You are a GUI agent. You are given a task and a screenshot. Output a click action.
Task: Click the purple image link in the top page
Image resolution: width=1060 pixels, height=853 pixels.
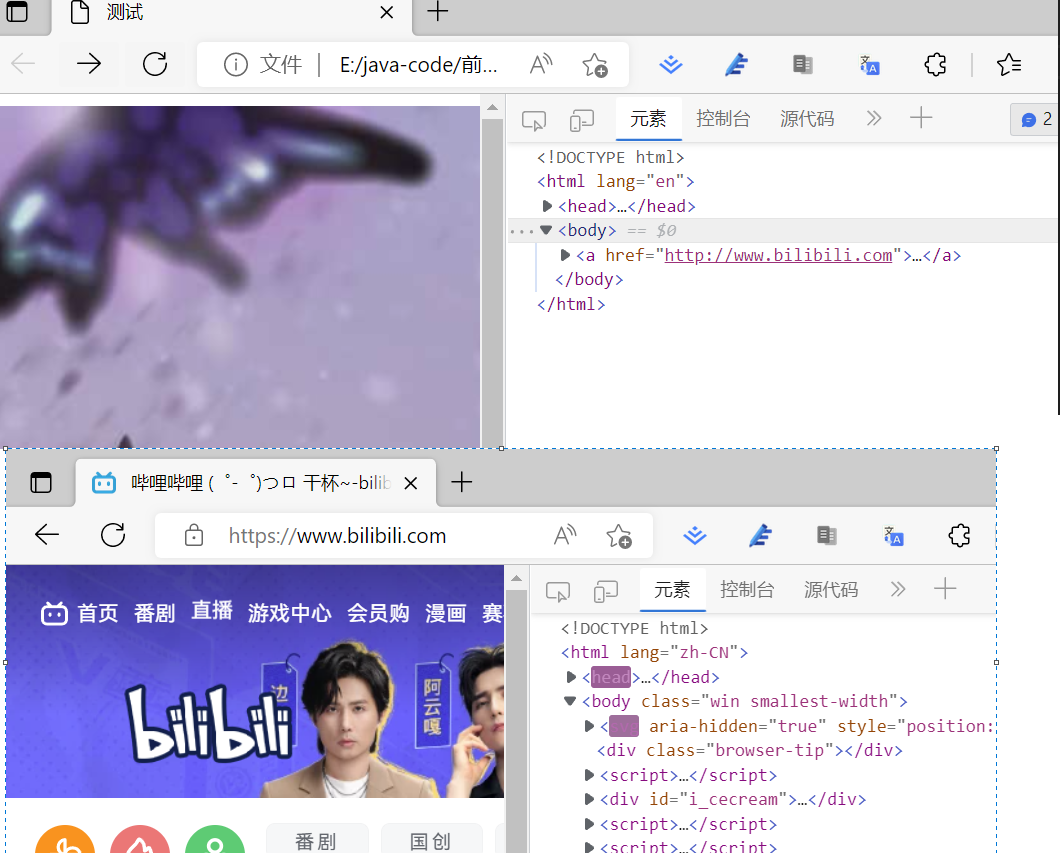[x=240, y=276]
